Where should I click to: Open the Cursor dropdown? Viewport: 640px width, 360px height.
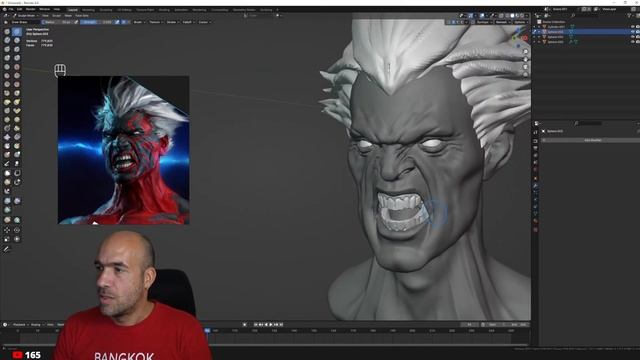(x=204, y=22)
